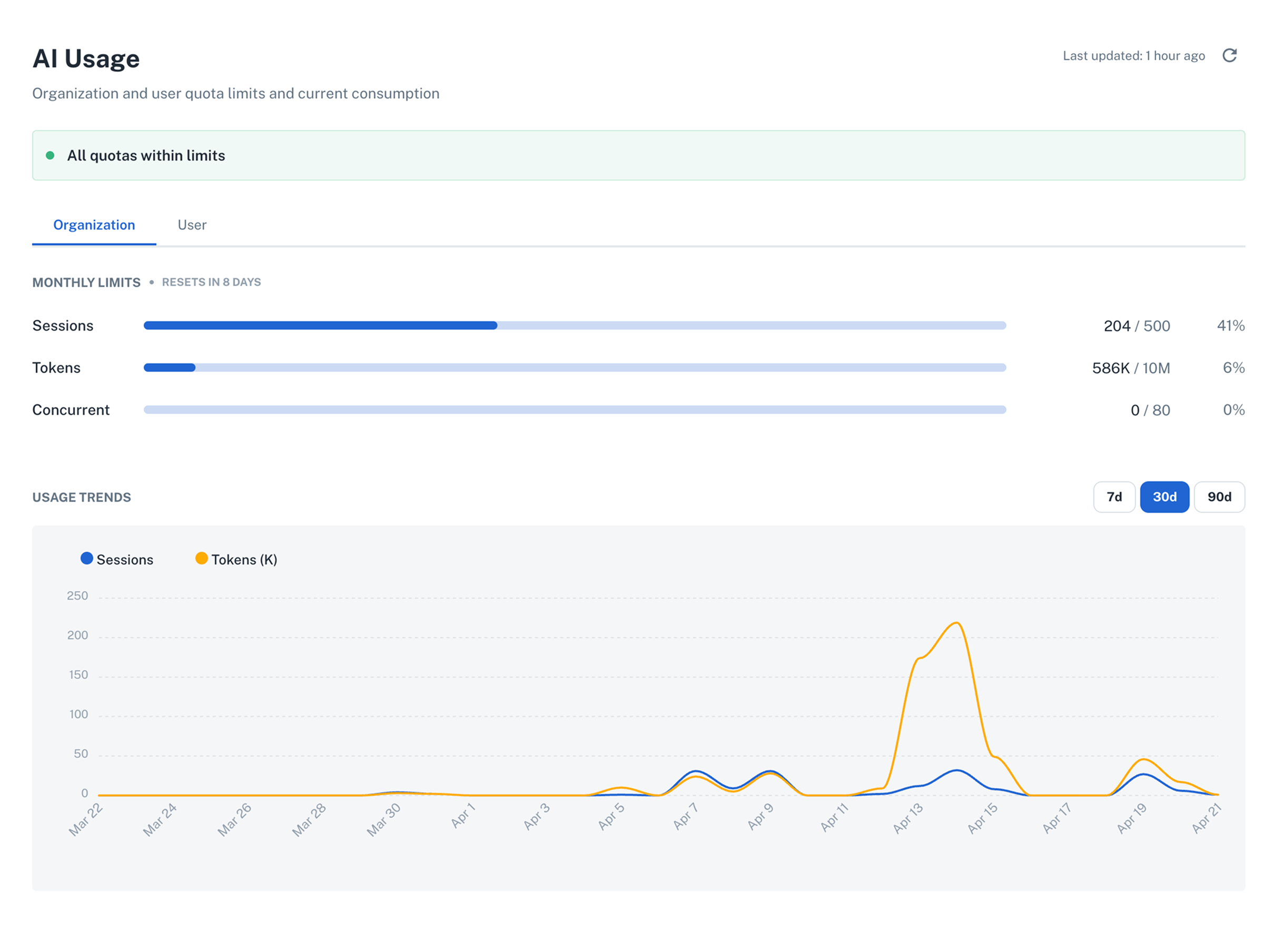The width and height of the screenshot is (1275, 952).
Task: Click the green status indicator dot
Action: pyautogui.click(x=51, y=154)
